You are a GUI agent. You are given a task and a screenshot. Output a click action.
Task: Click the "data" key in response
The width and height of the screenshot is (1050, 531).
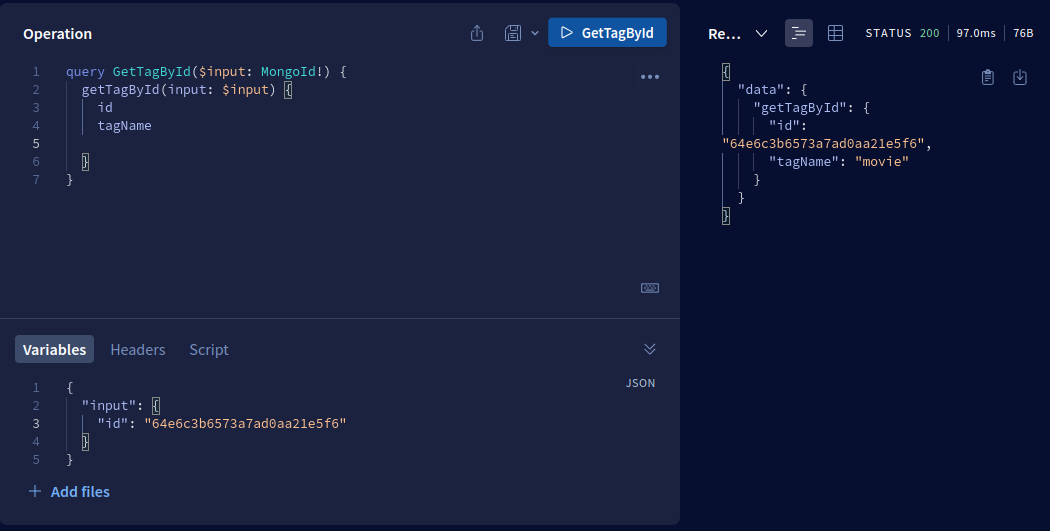pos(761,89)
